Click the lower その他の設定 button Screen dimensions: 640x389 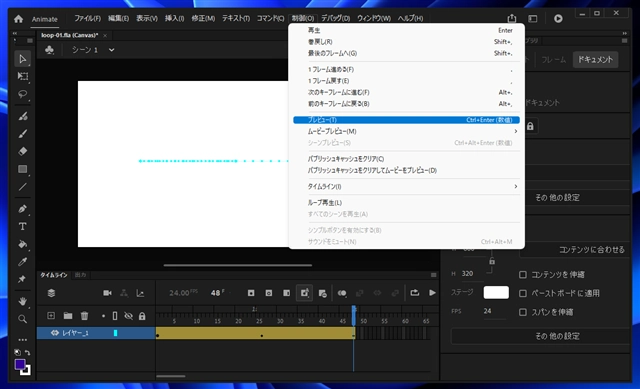click(541, 336)
